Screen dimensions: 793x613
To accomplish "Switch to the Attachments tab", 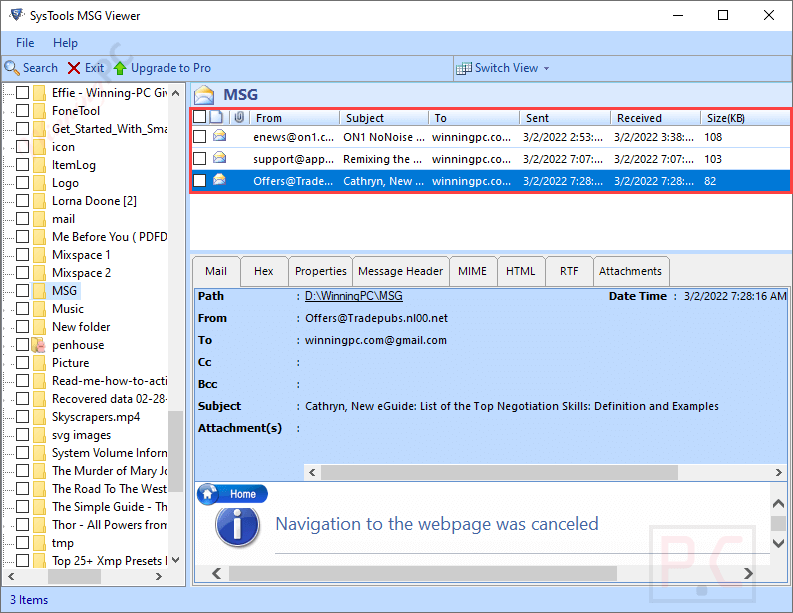I will coord(630,272).
